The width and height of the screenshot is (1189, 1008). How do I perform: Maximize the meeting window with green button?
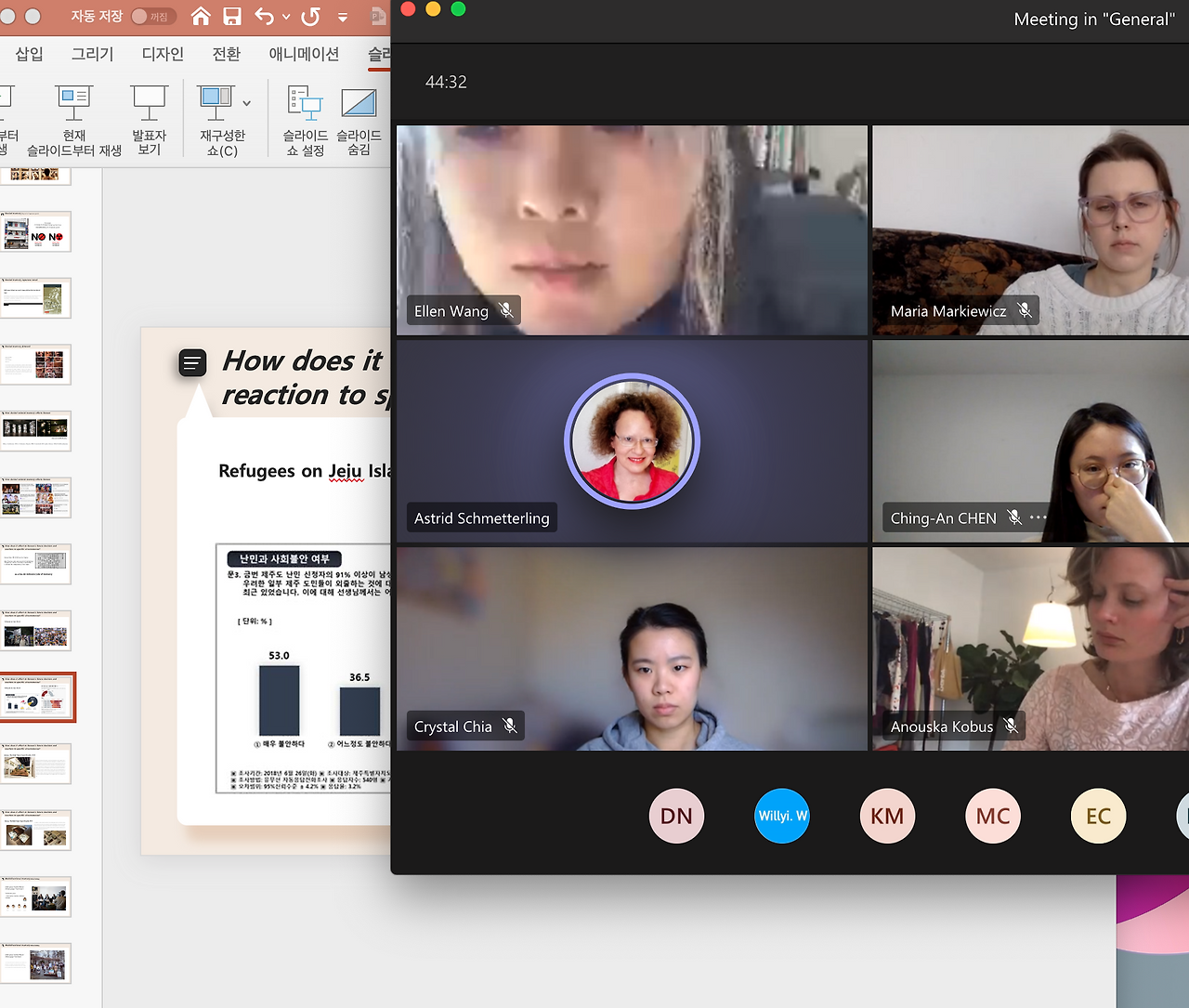point(458,9)
